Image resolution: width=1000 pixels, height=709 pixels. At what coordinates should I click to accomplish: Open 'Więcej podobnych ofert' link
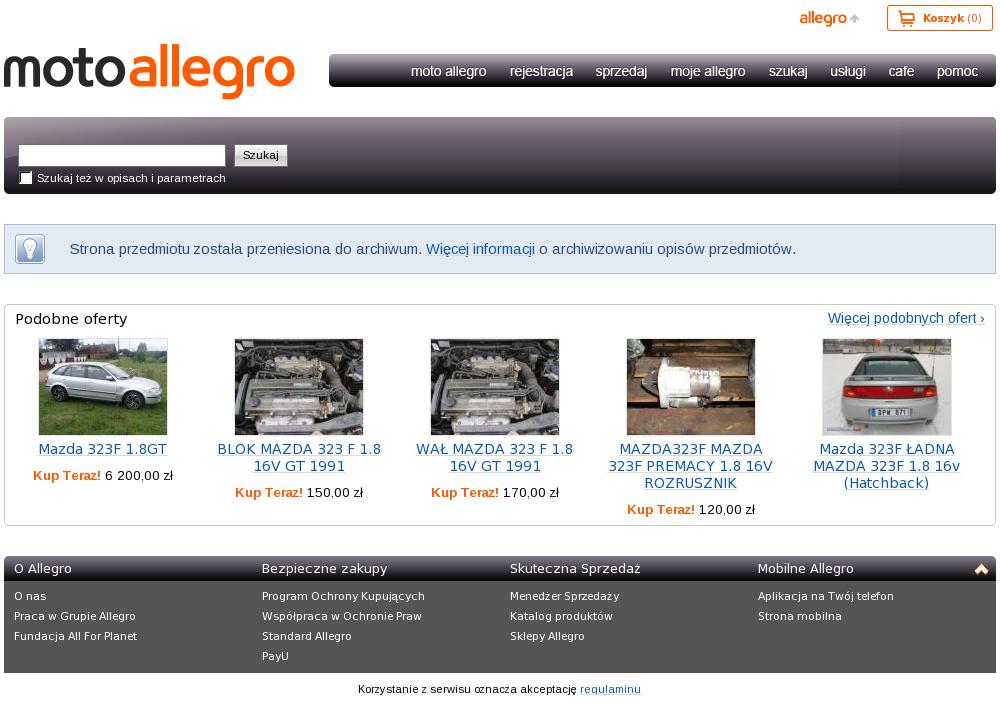click(x=906, y=318)
